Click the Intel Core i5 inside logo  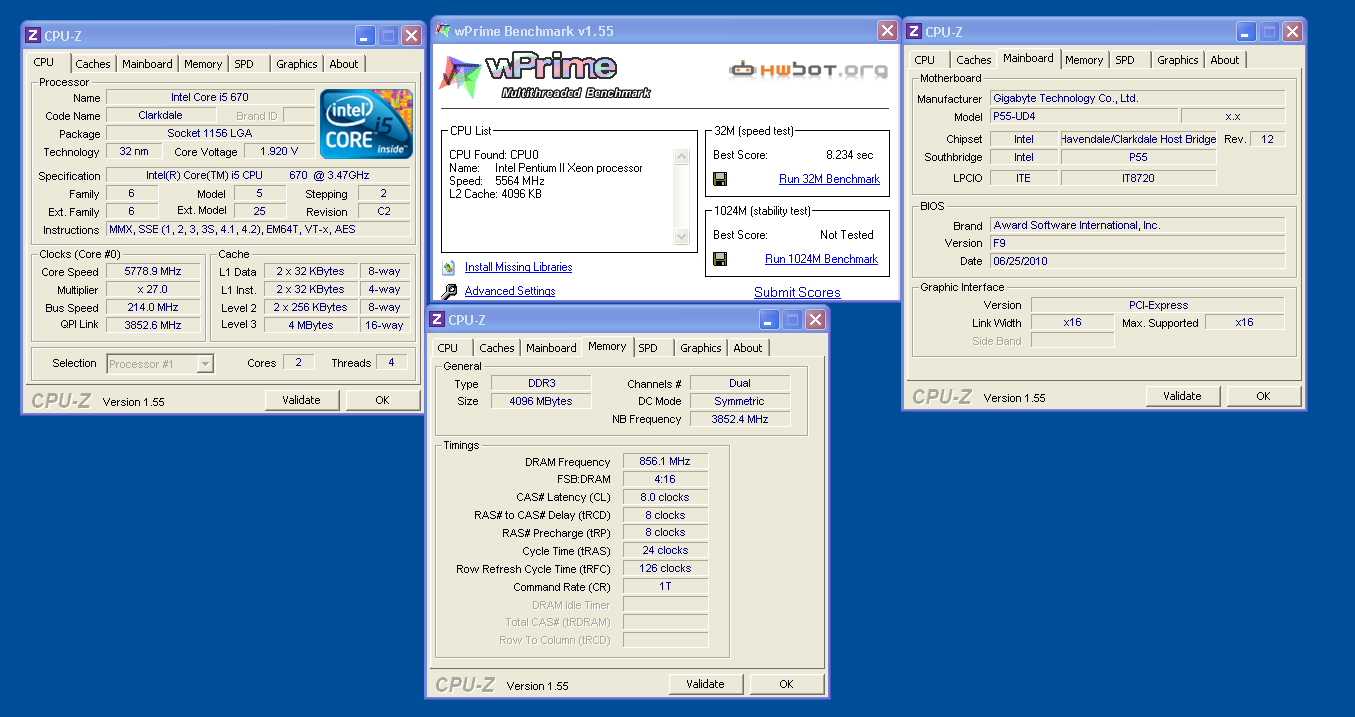click(366, 124)
